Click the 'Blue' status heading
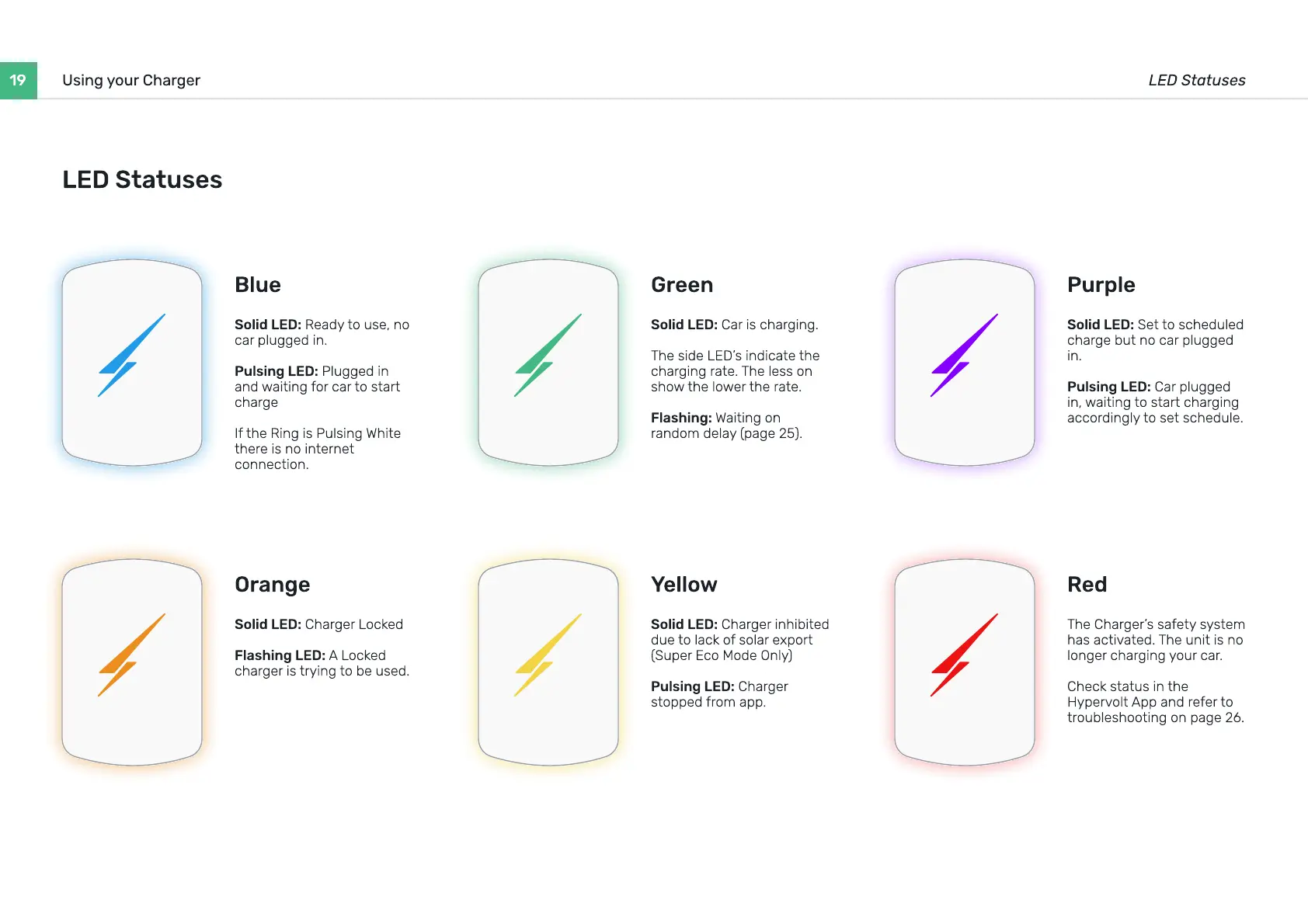This screenshot has height=924, width=1308. 258,284
